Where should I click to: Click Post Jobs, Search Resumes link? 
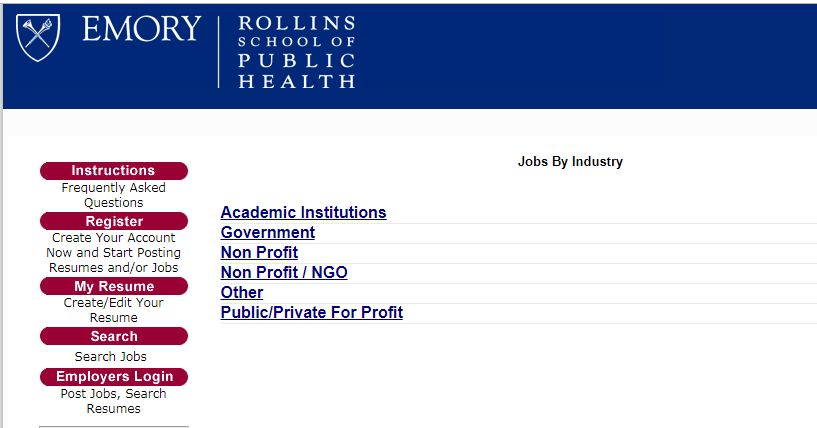pyautogui.click(x=113, y=401)
